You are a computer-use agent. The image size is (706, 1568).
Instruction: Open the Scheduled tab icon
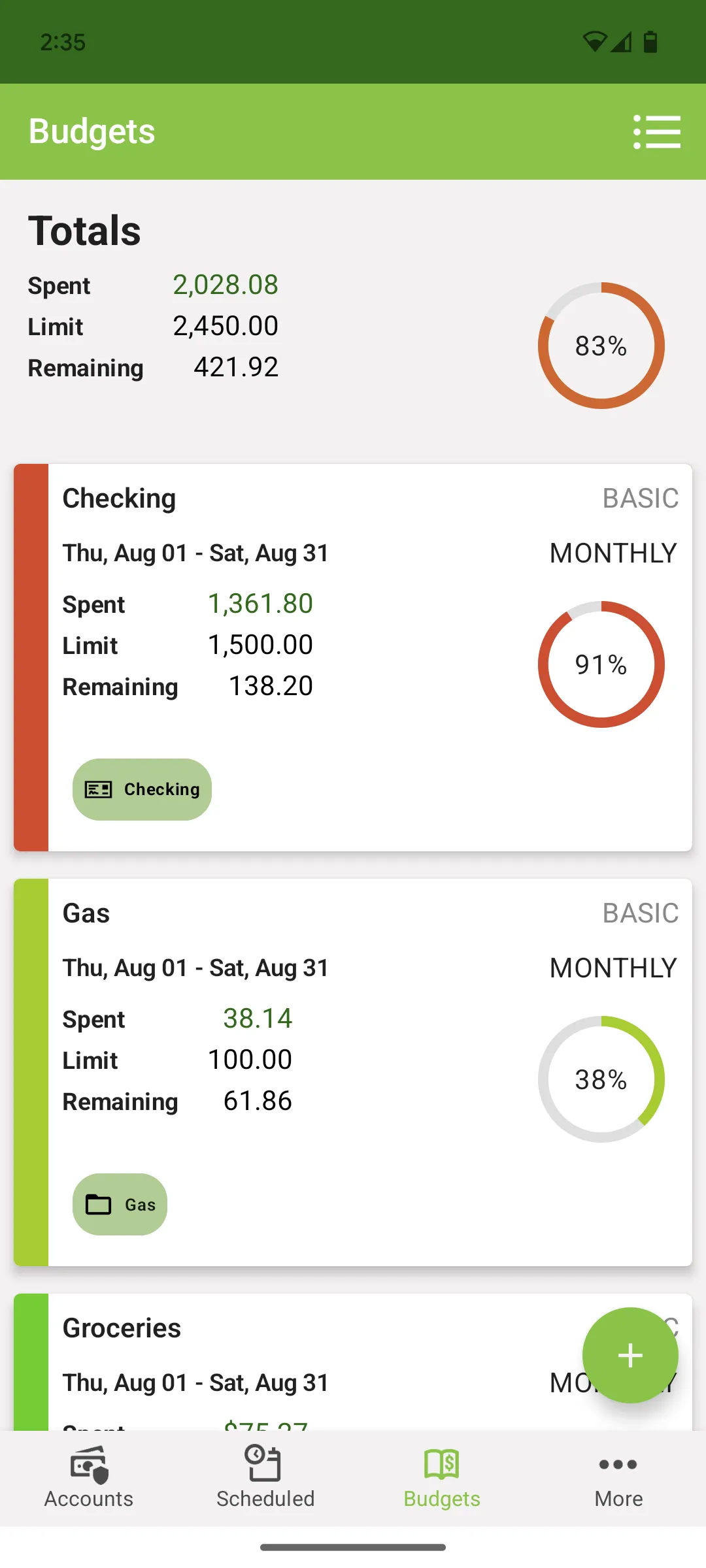(x=265, y=1464)
